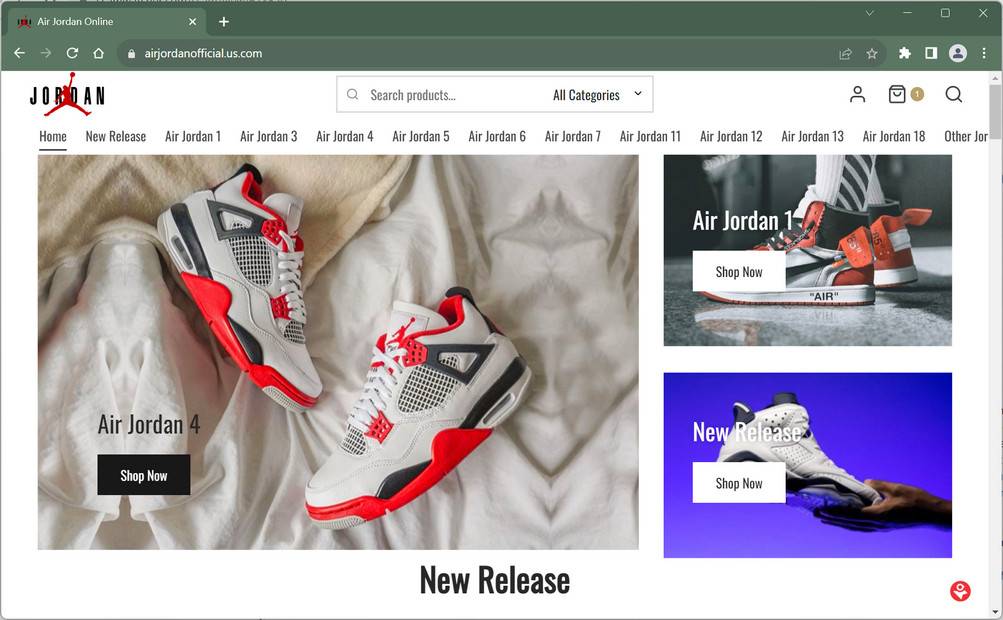Open the user account icon

tap(857, 94)
